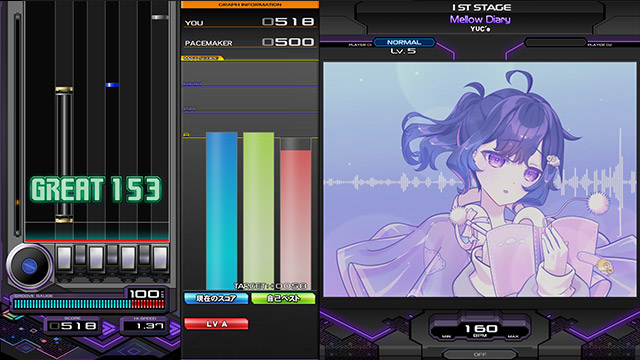
Task: Click the blue turntable scratch disc
Action: tap(29, 266)
